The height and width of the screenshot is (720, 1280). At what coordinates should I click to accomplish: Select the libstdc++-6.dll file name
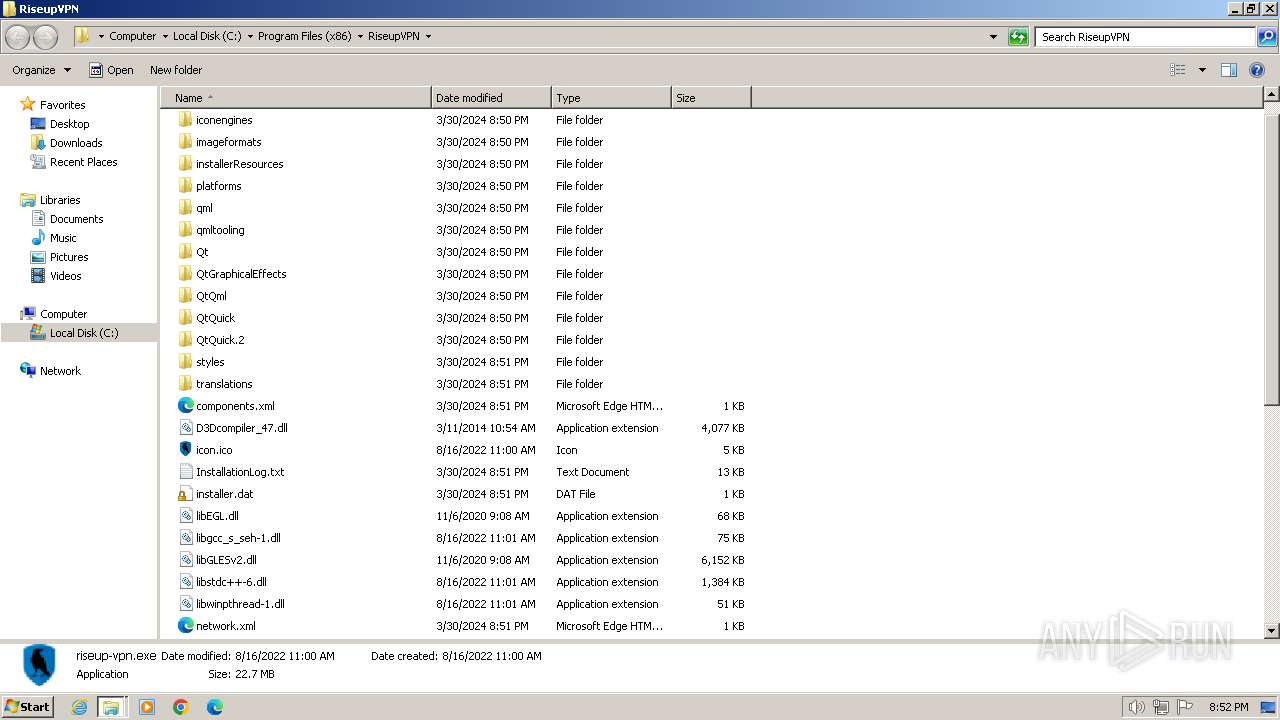[231, 582]
